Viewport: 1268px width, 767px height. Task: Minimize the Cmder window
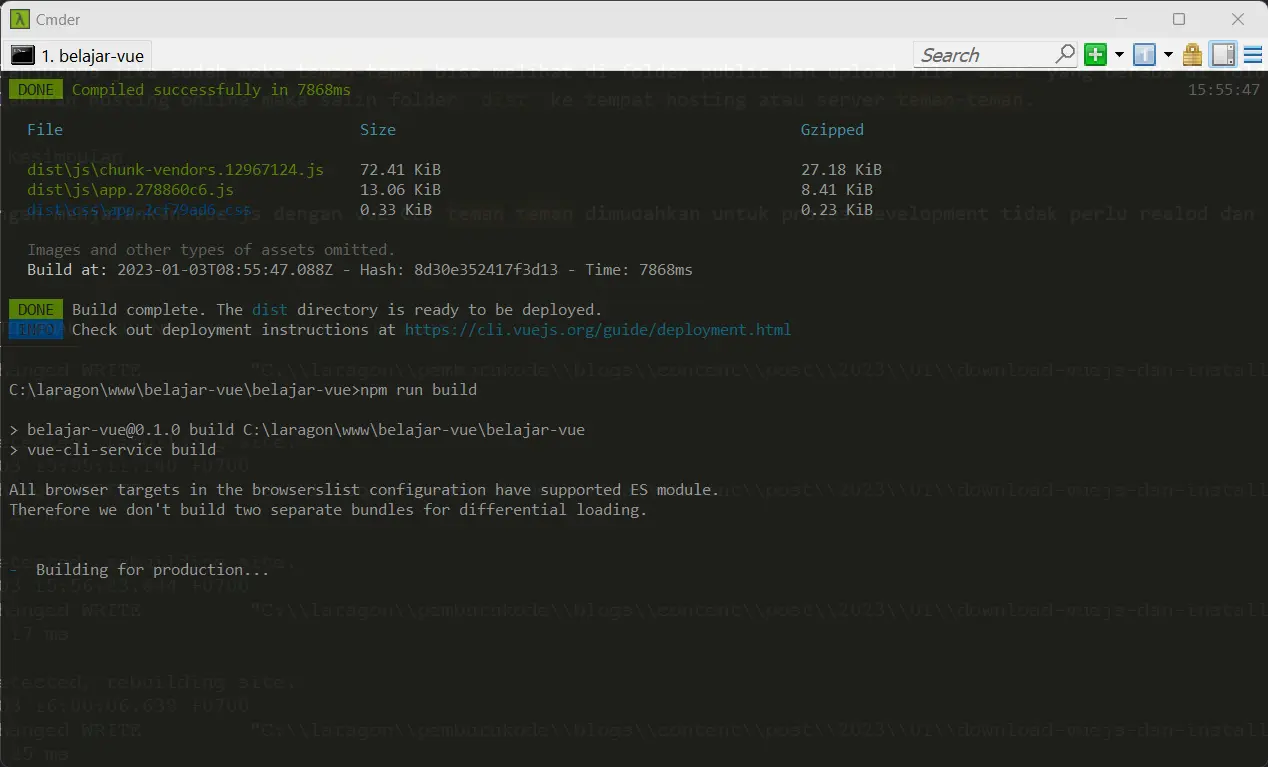click(1119, 19)
